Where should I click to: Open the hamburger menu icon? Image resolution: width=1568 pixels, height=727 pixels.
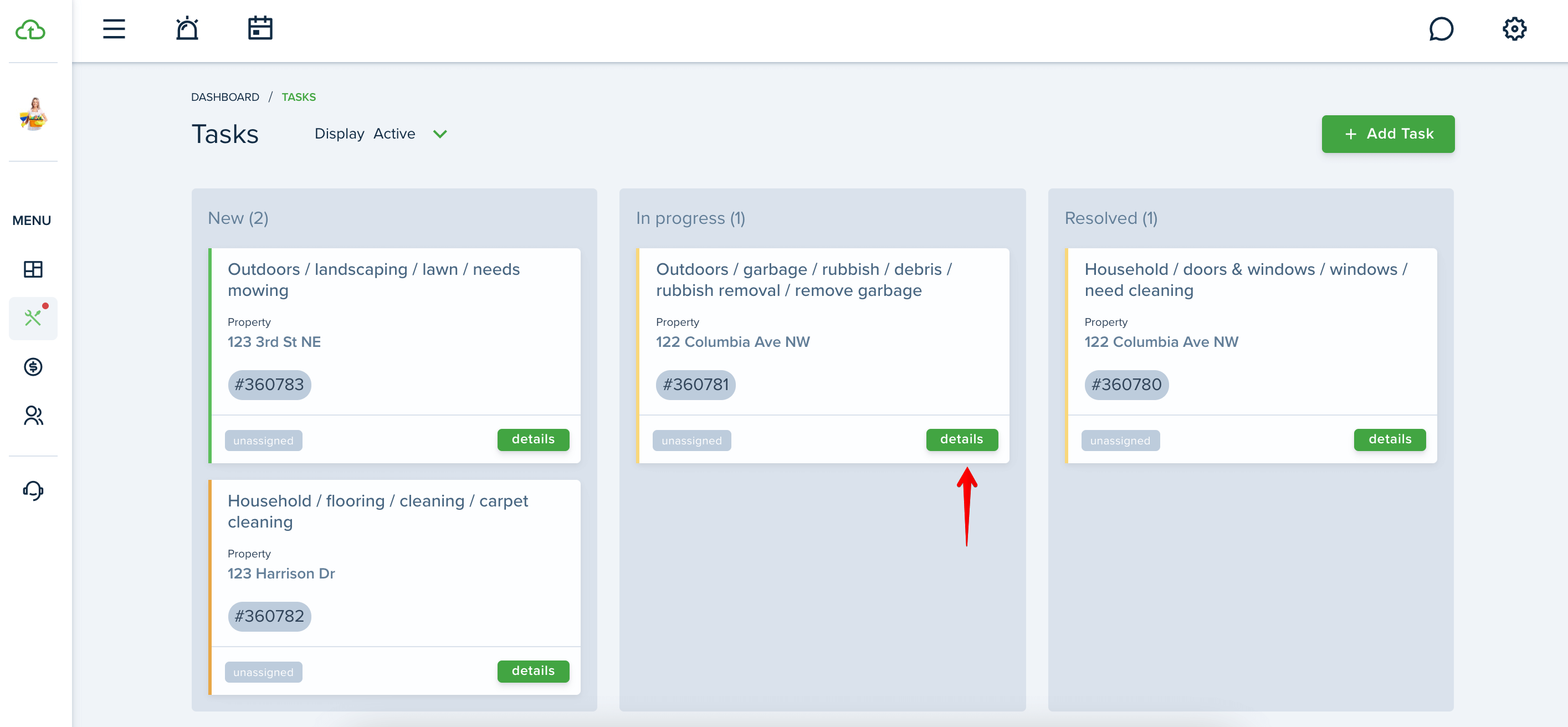coord(114,29)
